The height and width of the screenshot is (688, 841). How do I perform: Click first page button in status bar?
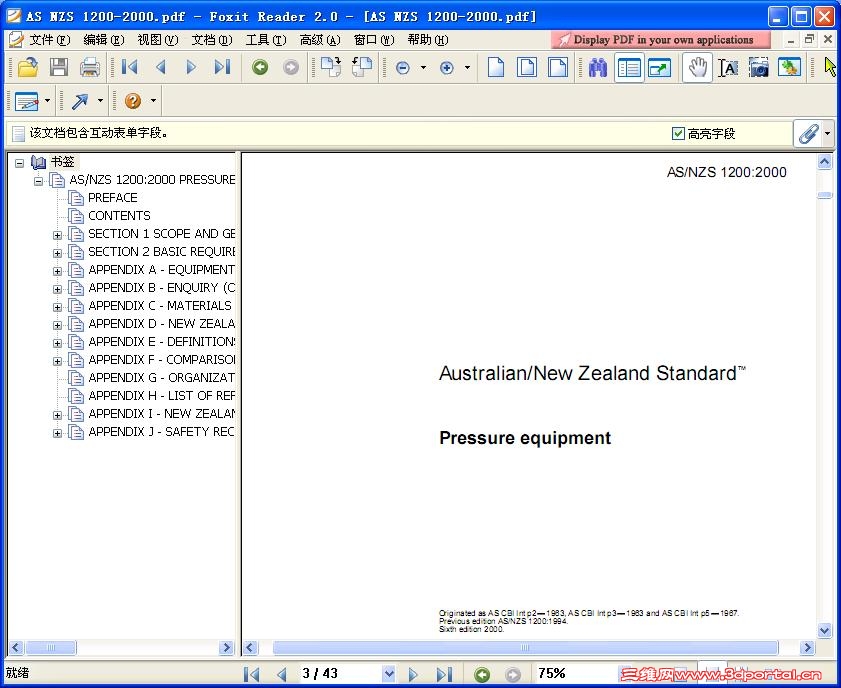coord(252,674)
